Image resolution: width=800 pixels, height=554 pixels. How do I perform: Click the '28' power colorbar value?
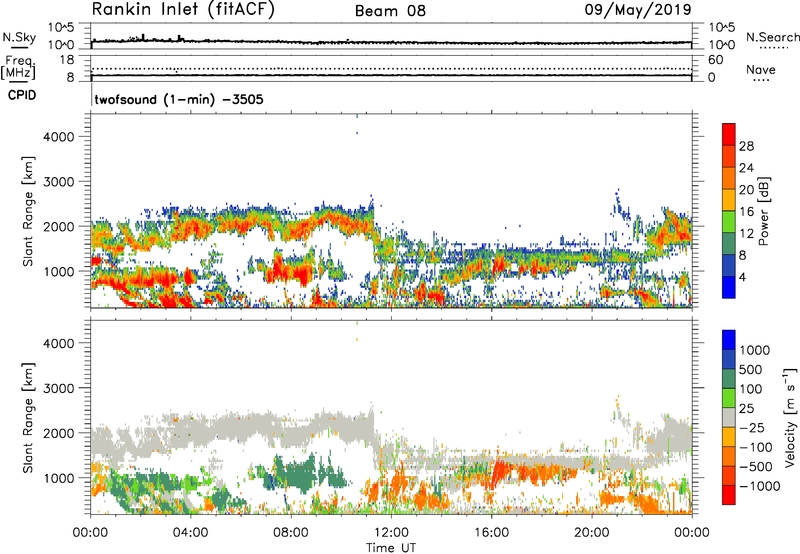pos(746,146)
